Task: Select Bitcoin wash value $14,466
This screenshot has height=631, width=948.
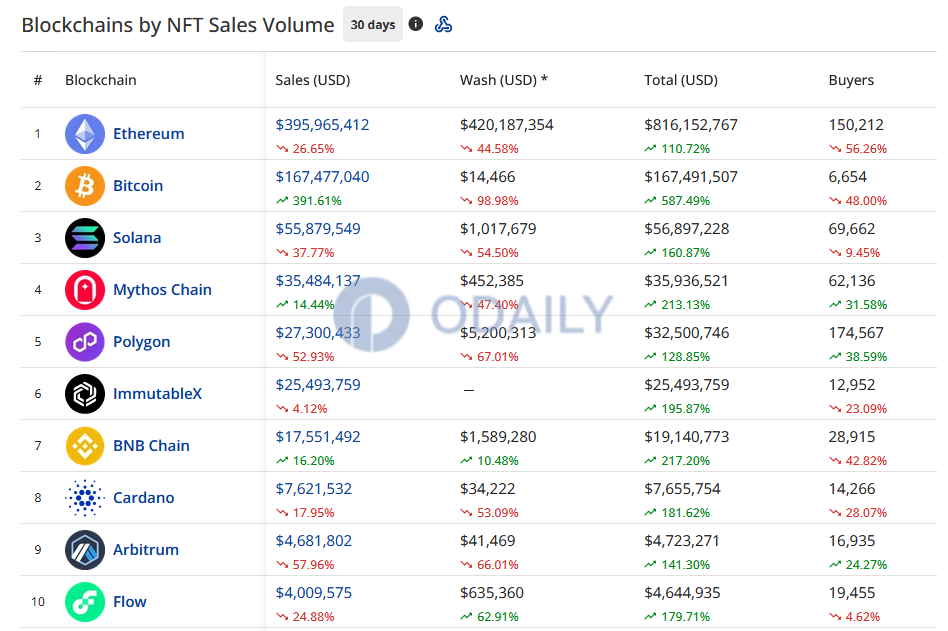Action: (x=487, y=176)
